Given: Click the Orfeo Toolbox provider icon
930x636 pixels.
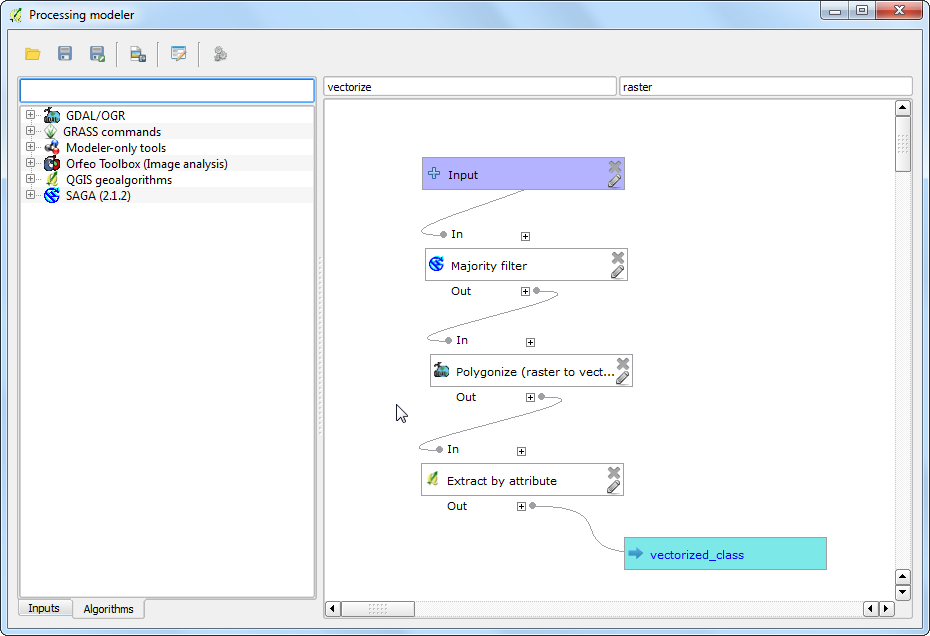Looking at the screenshot, I should pyautogui.click(x=52, y=163).
